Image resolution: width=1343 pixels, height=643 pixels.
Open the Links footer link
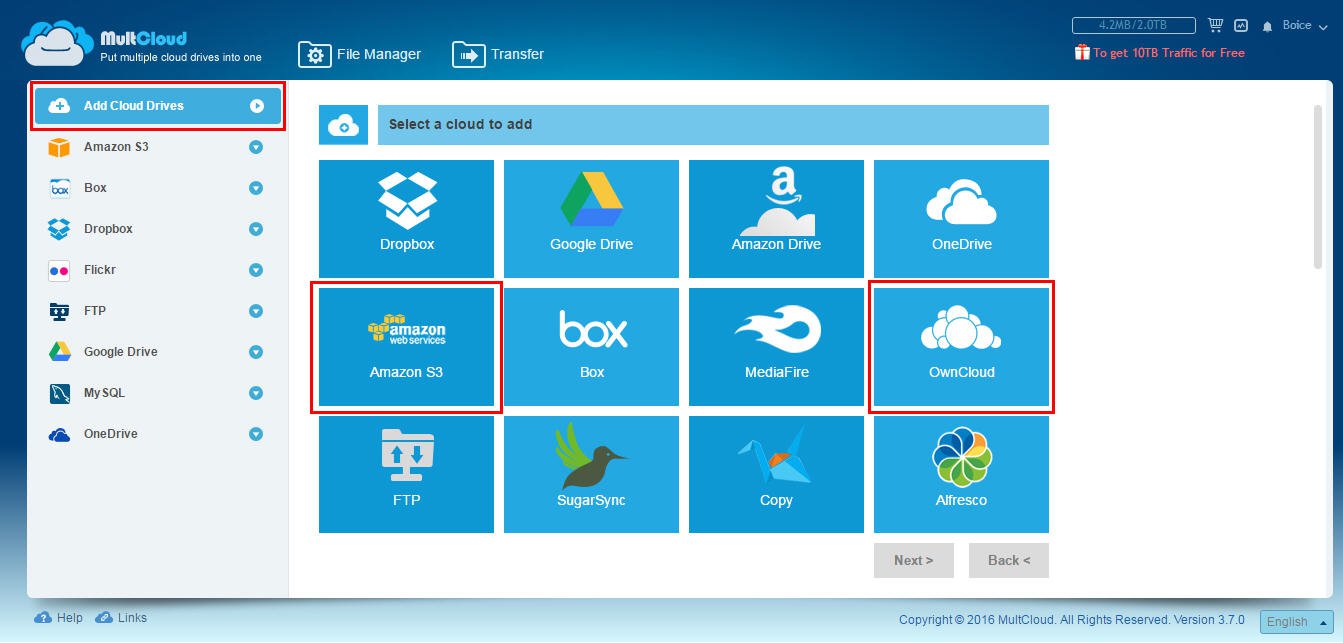pos(121,618)
